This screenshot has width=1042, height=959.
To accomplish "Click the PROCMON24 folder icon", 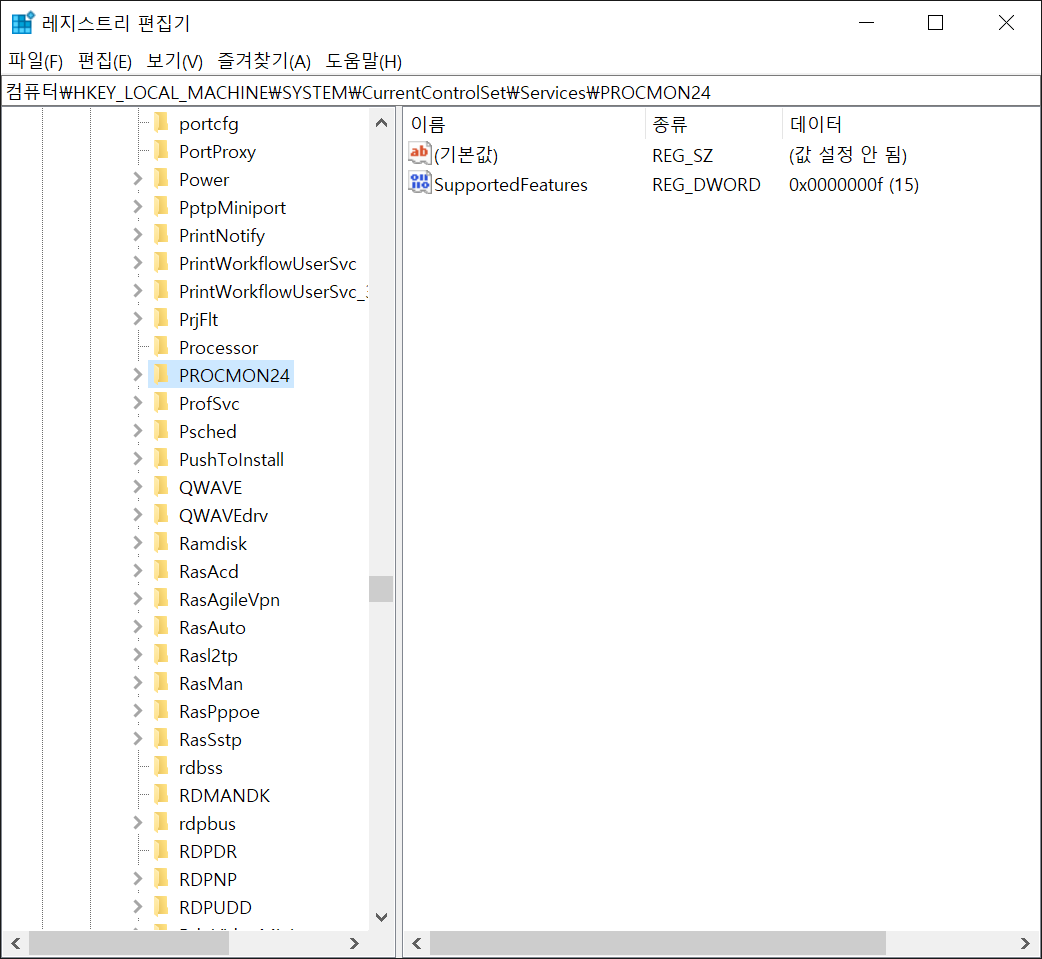I will click(x=161, y=375).
